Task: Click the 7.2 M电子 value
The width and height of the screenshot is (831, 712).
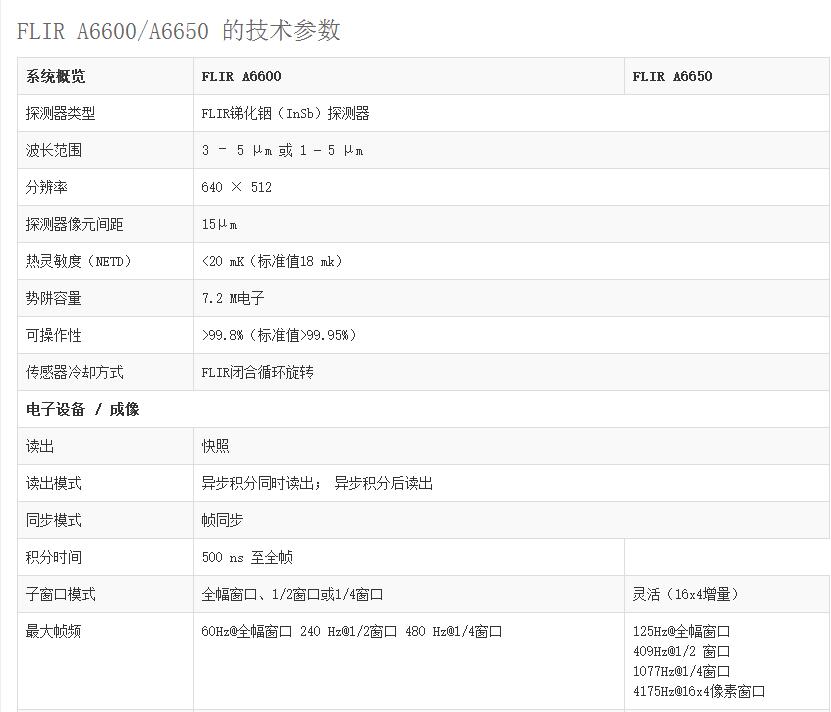Action: click(233, 298)
